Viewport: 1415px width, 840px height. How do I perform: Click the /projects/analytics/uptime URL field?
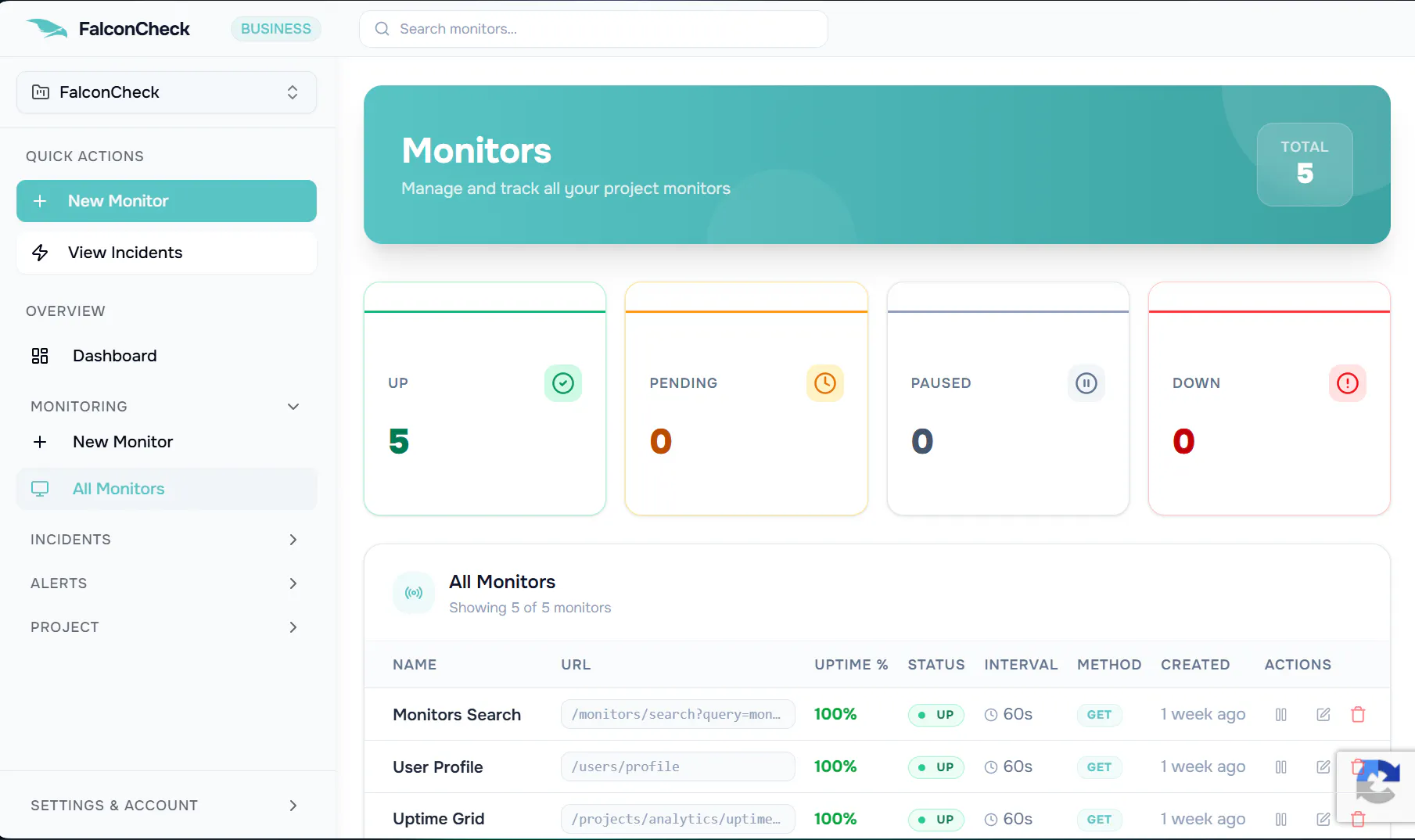[x=678, y=819]
